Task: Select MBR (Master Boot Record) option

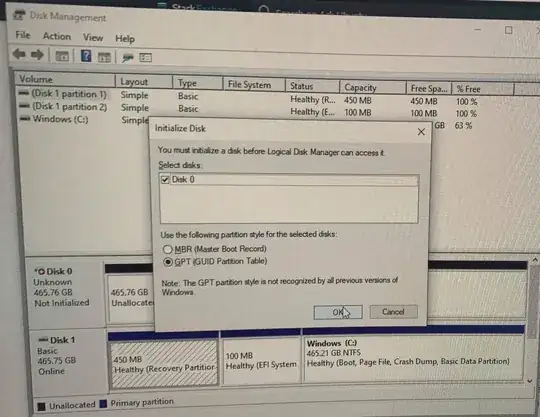Action: pos(167,249)
